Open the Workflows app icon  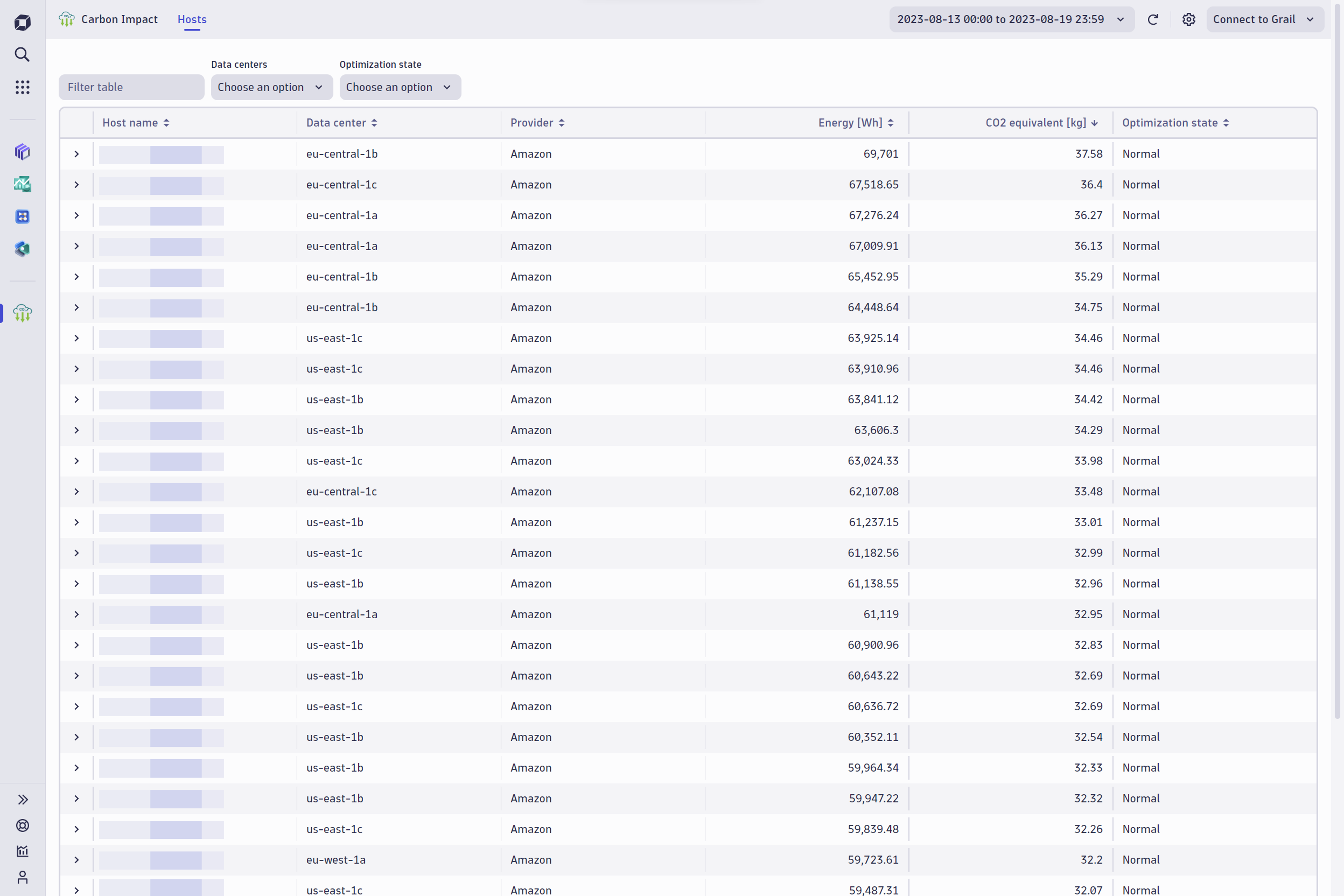pyautogui.click(x=22, y=216)
